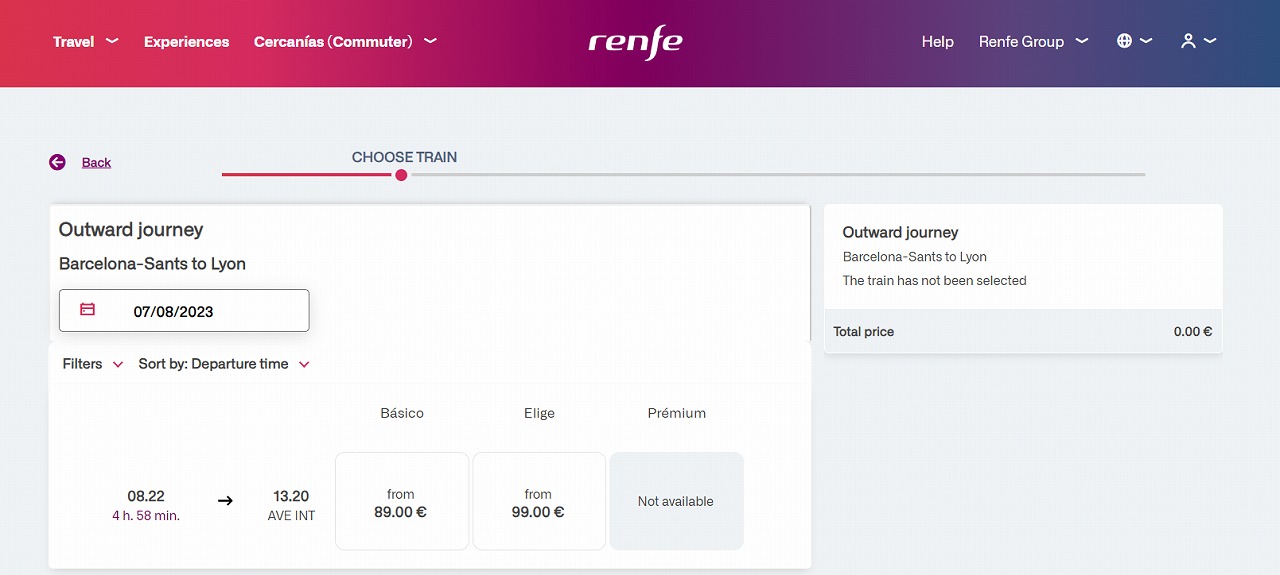Expand the Cercanías (Commuter) menu
This screenshot has width=1280, height=575.
pyautogui.click(x=345, y=41)
